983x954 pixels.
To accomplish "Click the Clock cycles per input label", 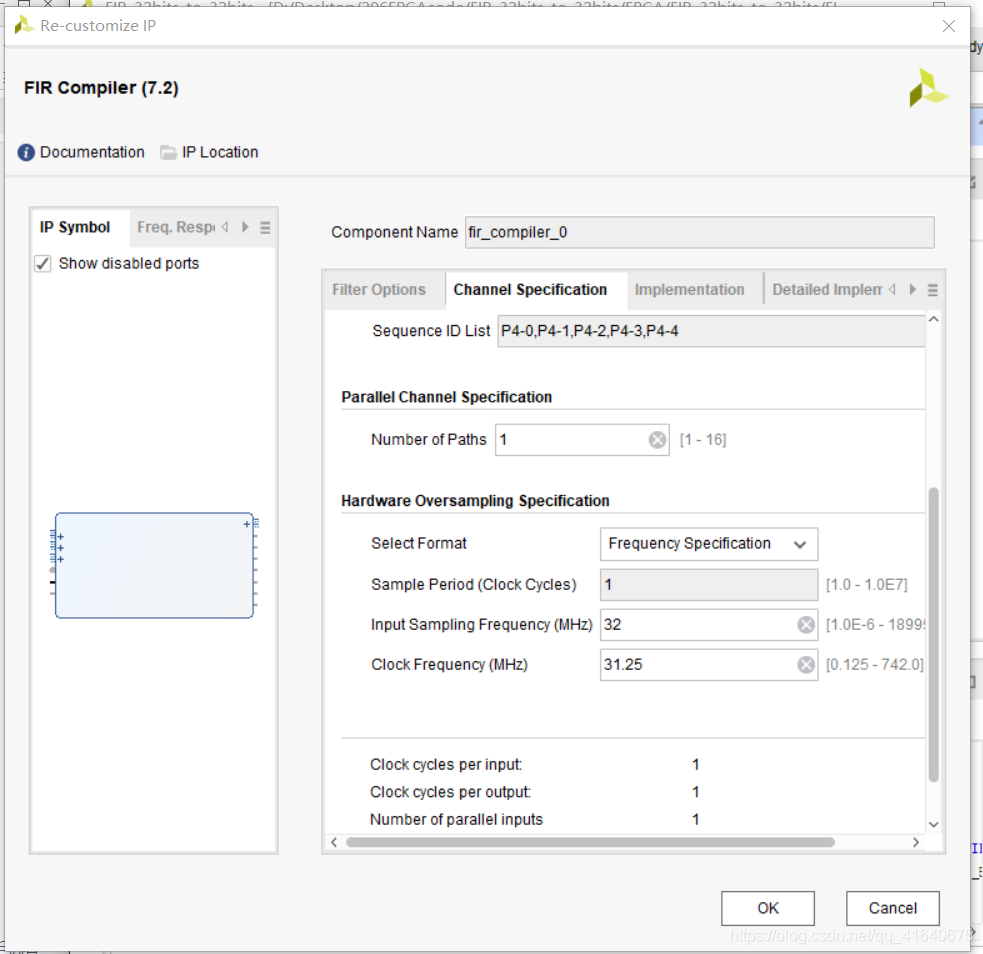I will coord(446,765).
